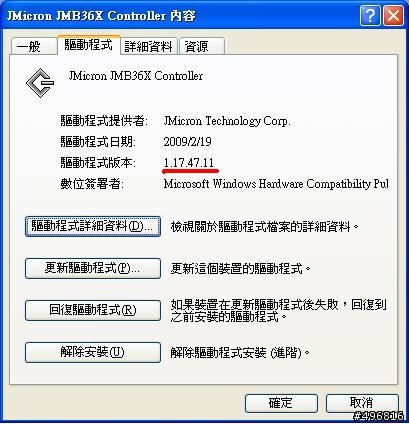Switch to the 資源 tab

coord(201,46)
